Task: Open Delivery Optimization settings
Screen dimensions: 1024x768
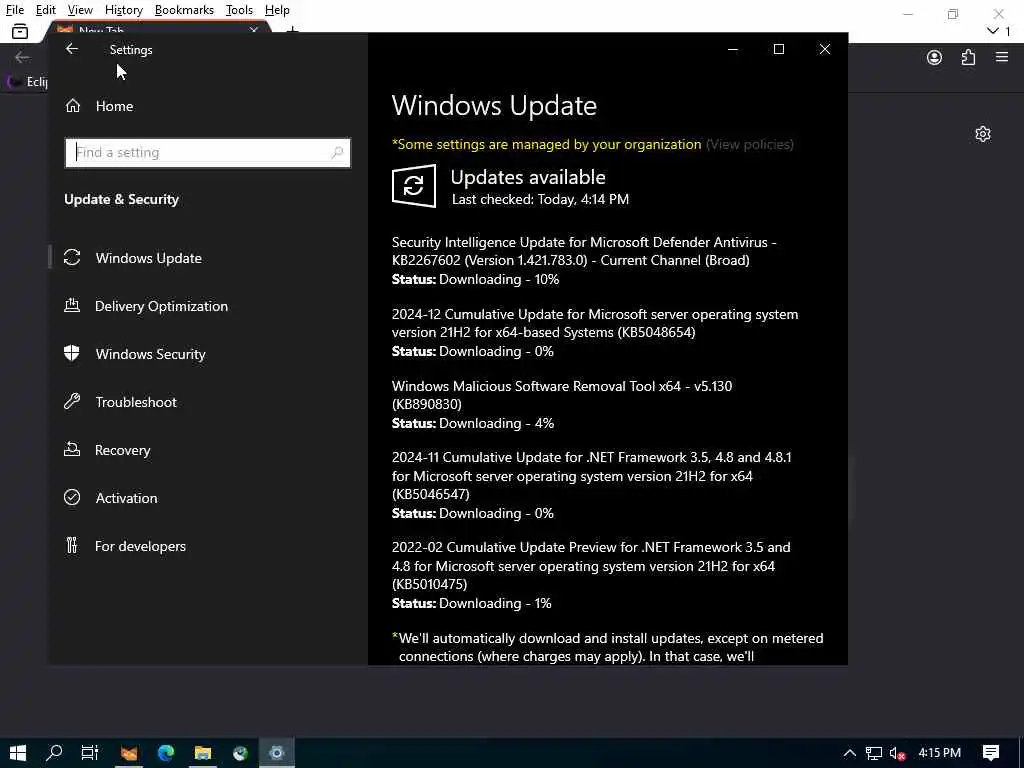Action: point(161,306)
